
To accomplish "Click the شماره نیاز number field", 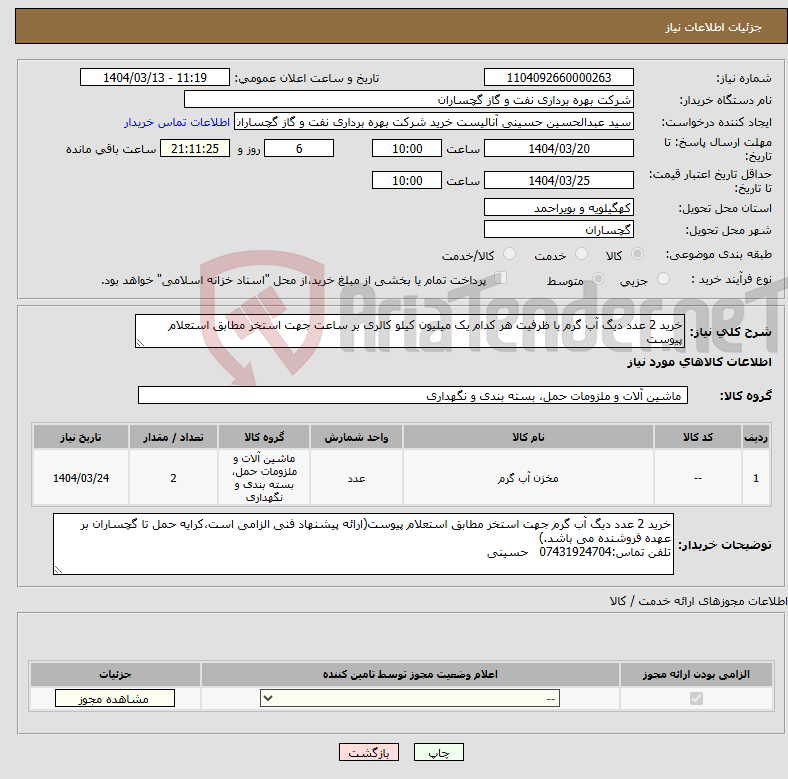I will [x=558, y=77].
